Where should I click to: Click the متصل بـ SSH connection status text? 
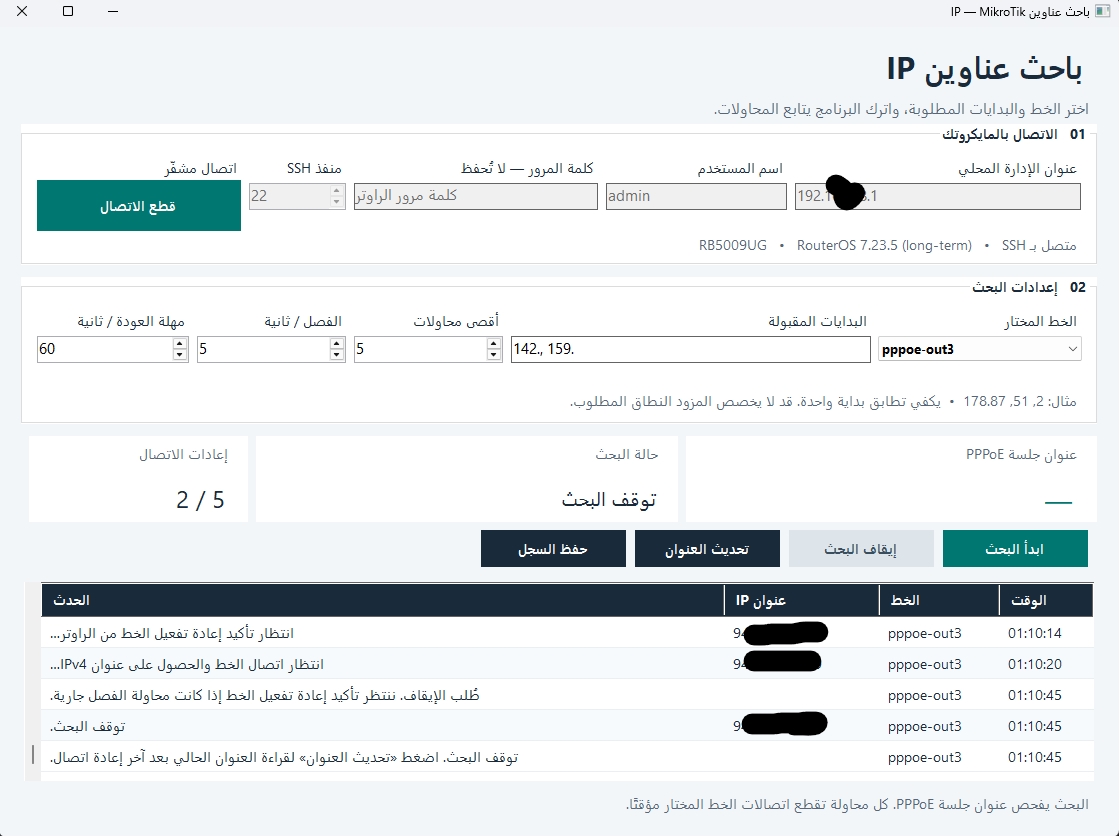point(1039,246)
